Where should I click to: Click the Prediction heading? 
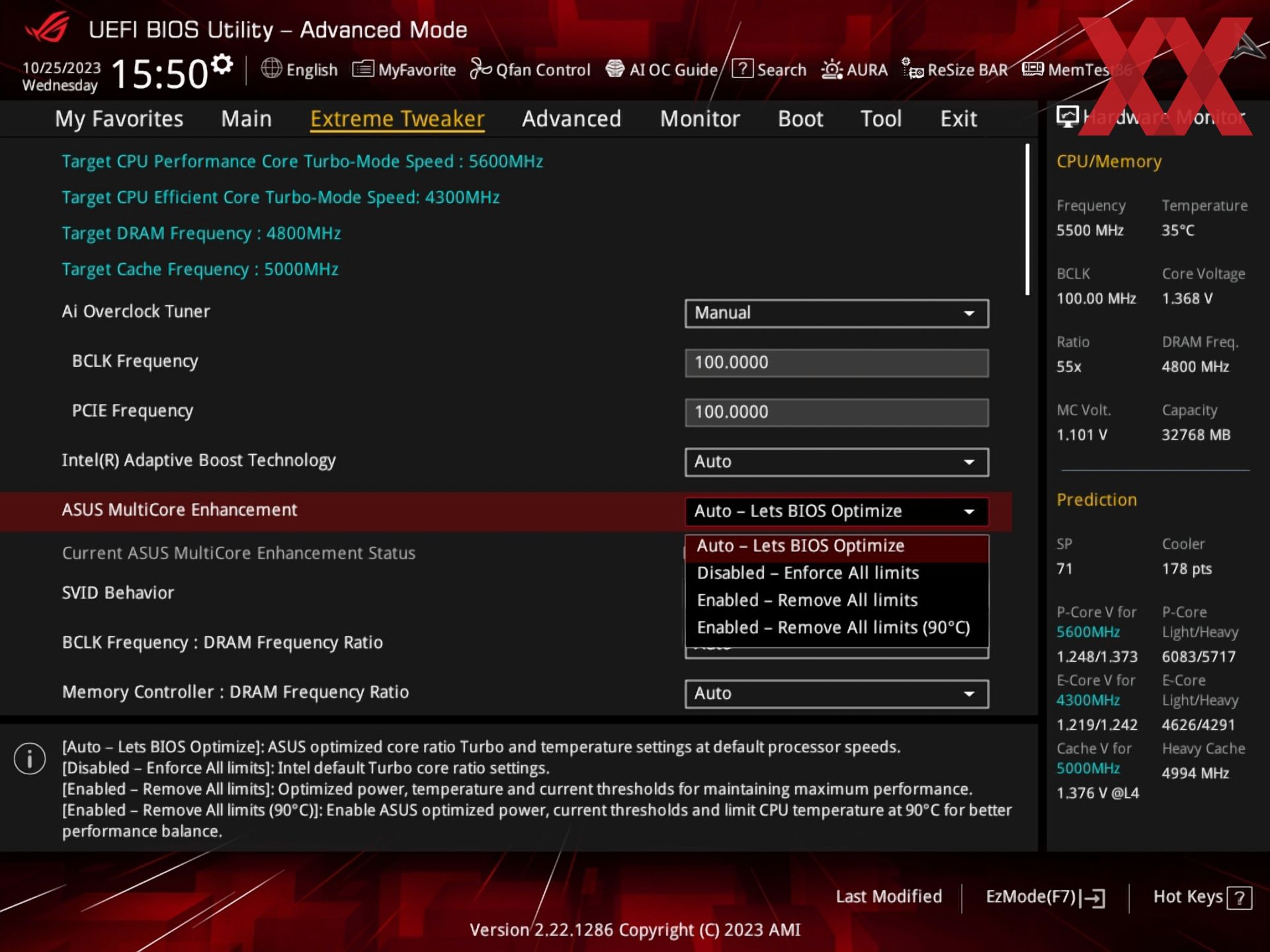(1097, 500)
